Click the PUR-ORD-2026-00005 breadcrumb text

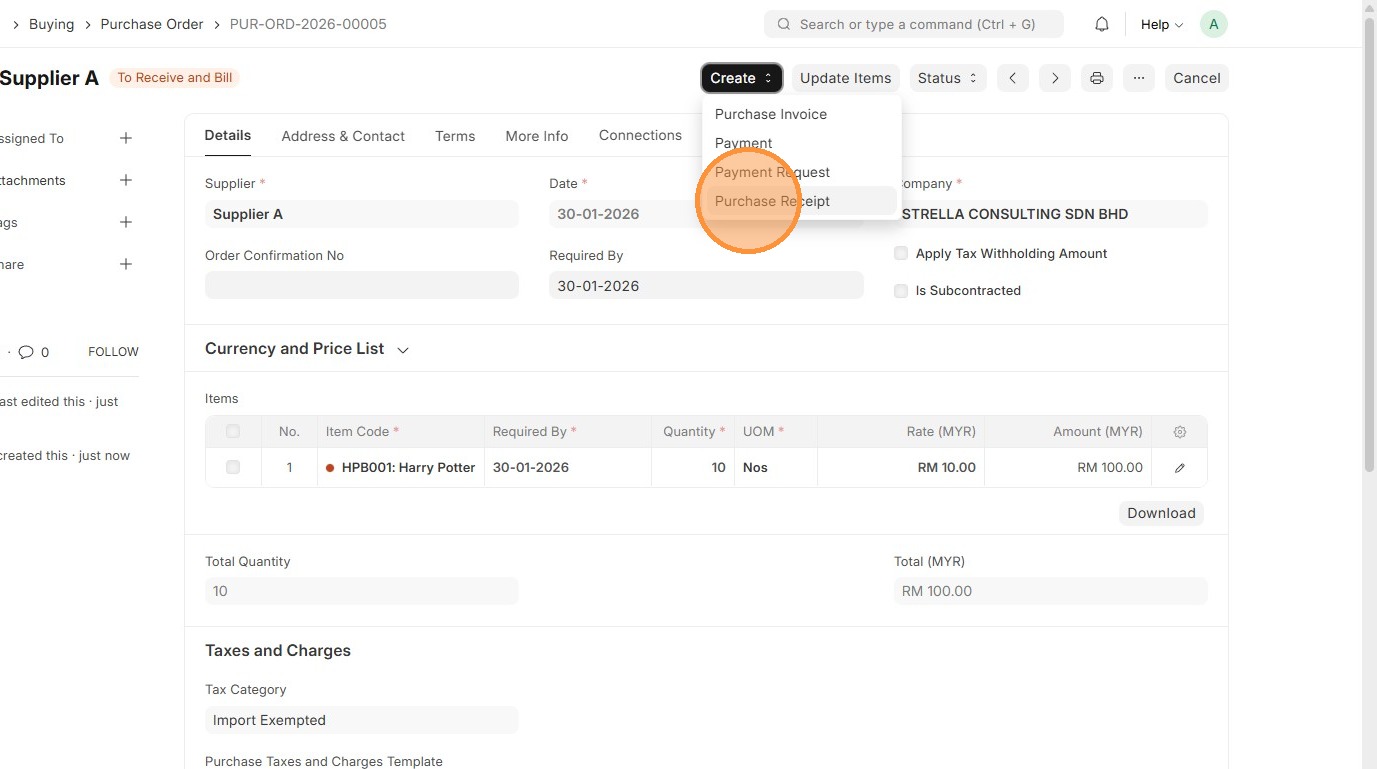click(x=308, y=24)
